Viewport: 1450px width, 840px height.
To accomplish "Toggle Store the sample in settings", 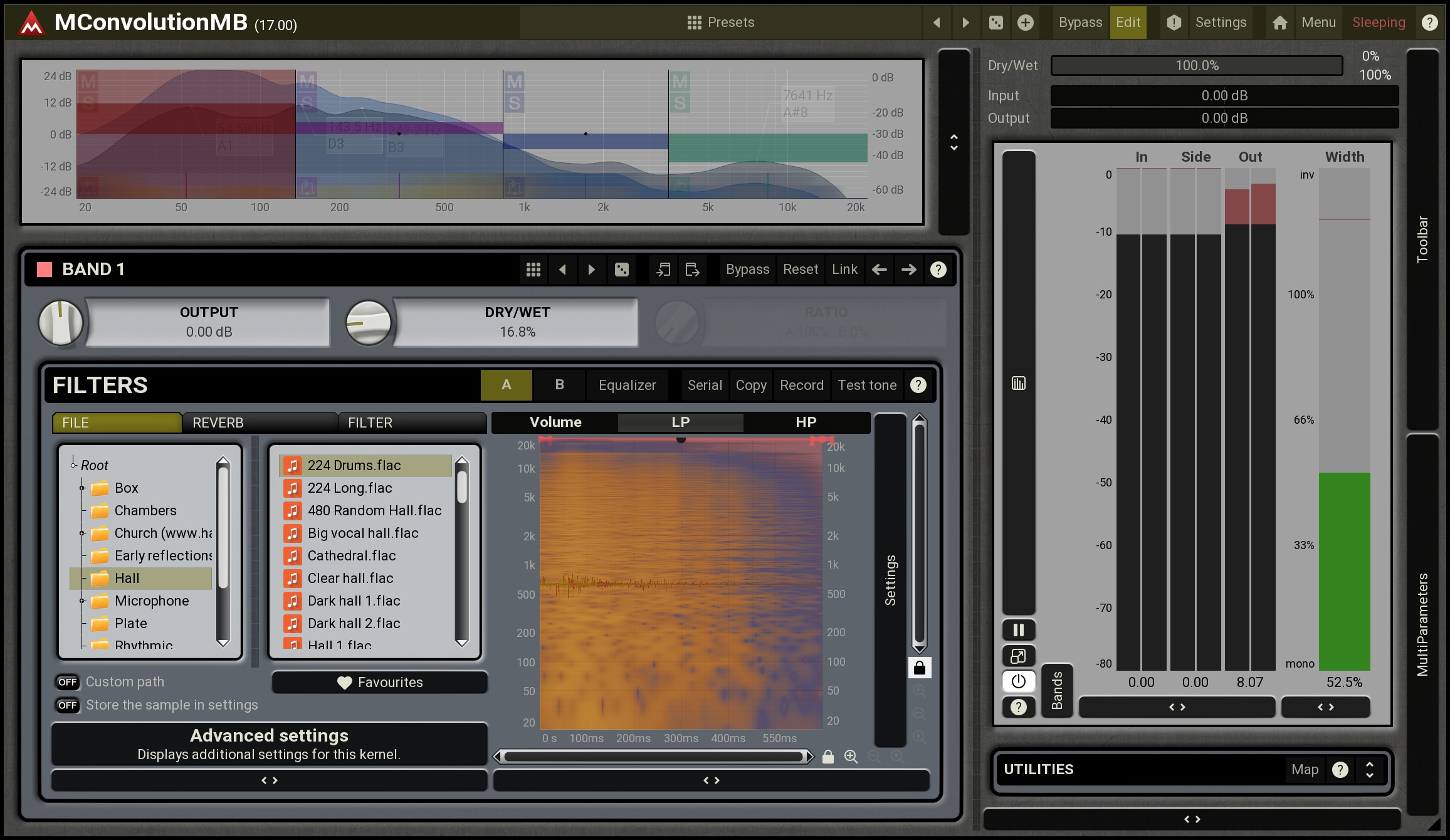I will pyautogui.click(x=68, y=705).
